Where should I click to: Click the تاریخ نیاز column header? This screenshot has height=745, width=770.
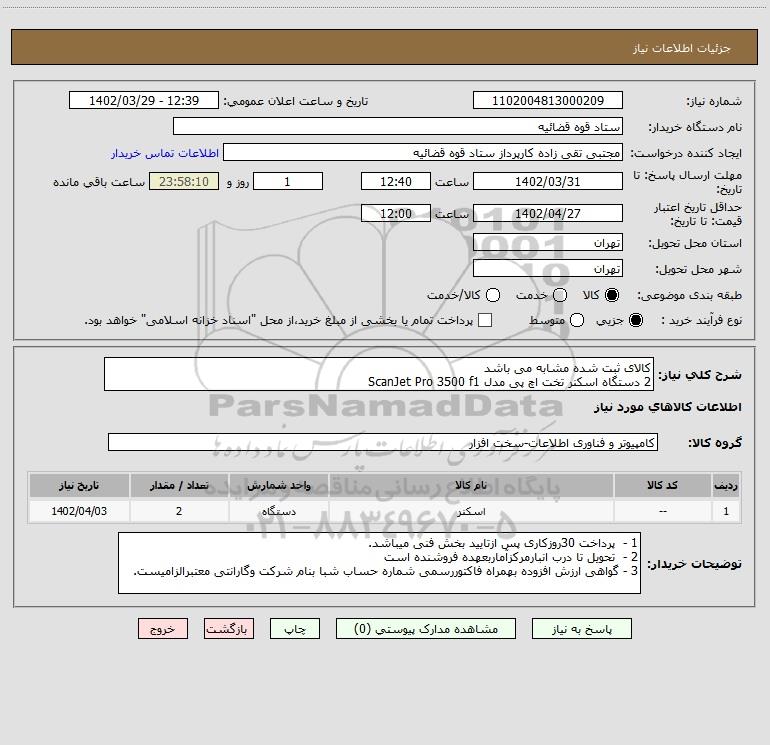click(x=79, y=486)
